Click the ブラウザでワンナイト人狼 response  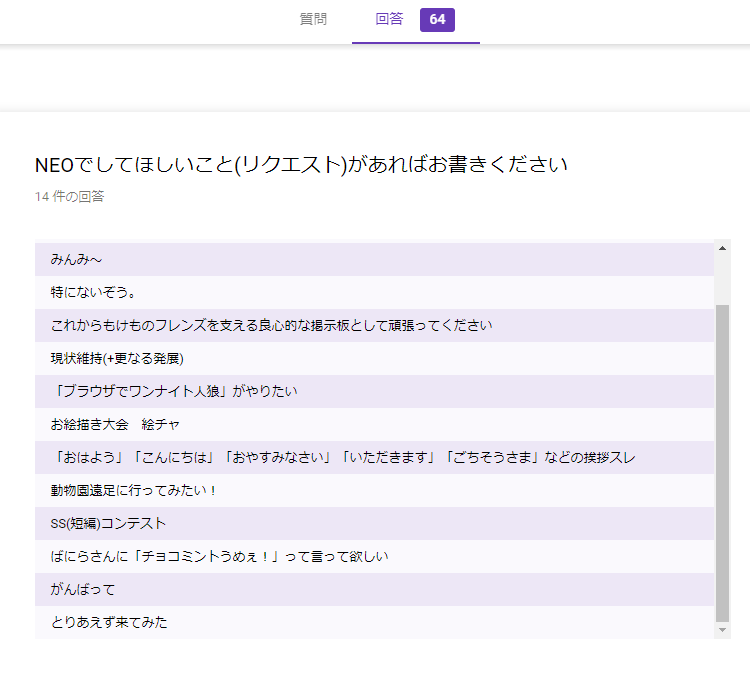coord(174,392)
